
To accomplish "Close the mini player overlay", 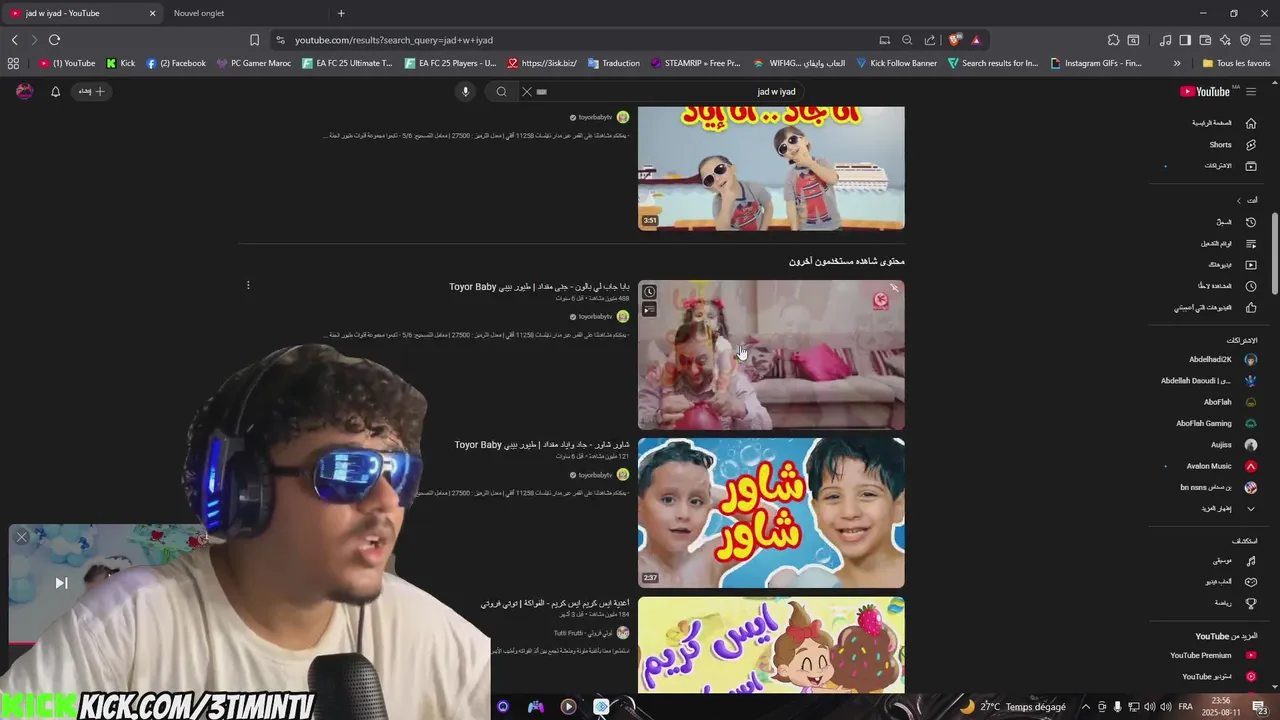I will (x=21, y=537).
